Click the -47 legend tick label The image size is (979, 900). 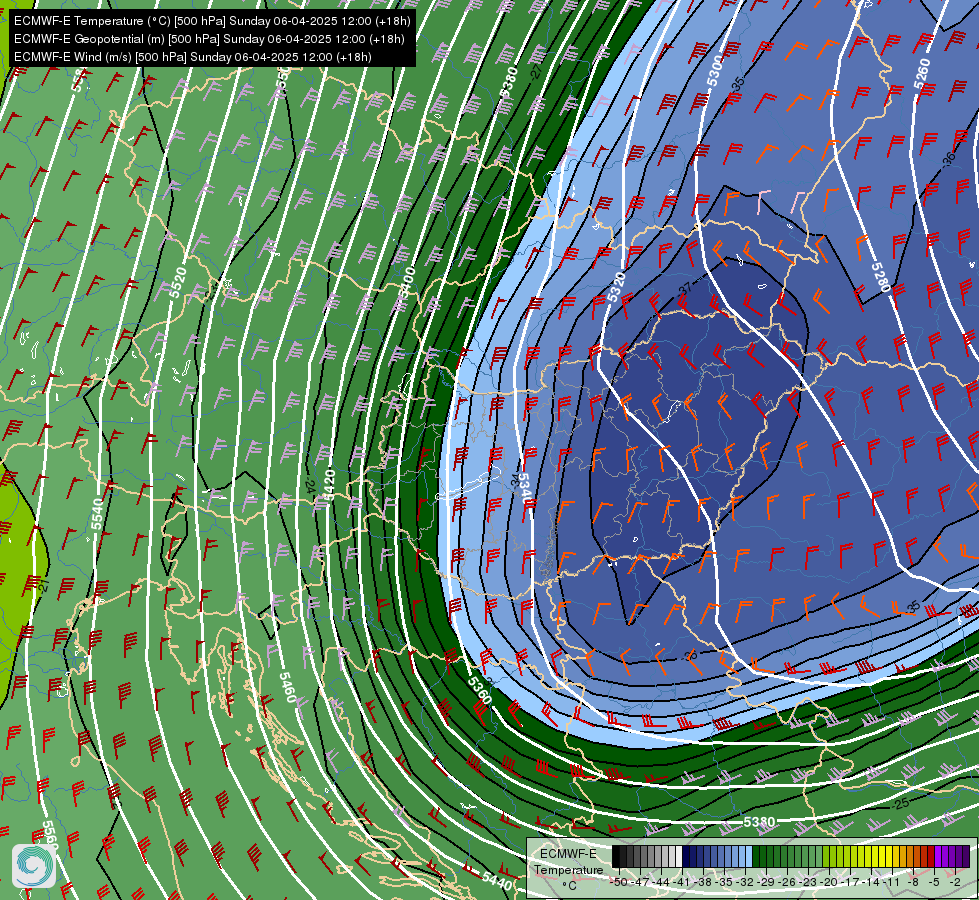pyautogui.click(x=641, y=882)
